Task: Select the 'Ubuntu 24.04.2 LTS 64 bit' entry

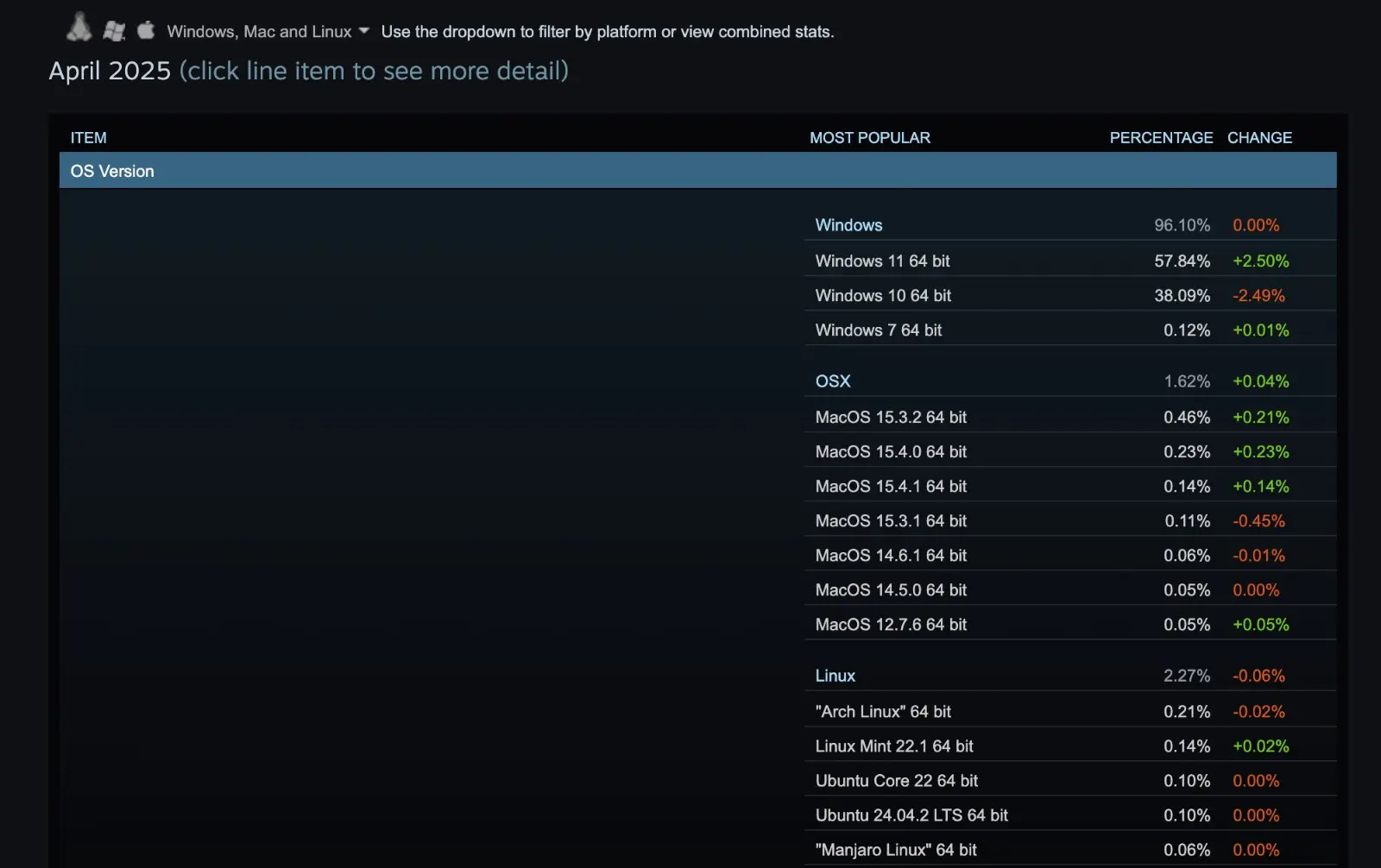Action: coord(911,815)
